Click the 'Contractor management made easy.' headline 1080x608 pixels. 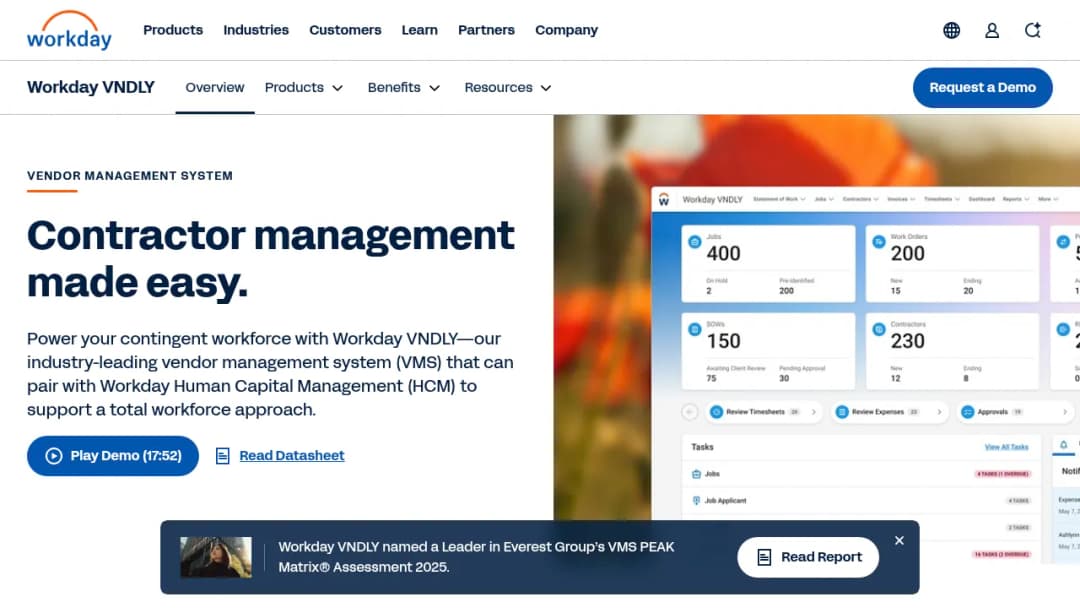(x=271, y=259)
